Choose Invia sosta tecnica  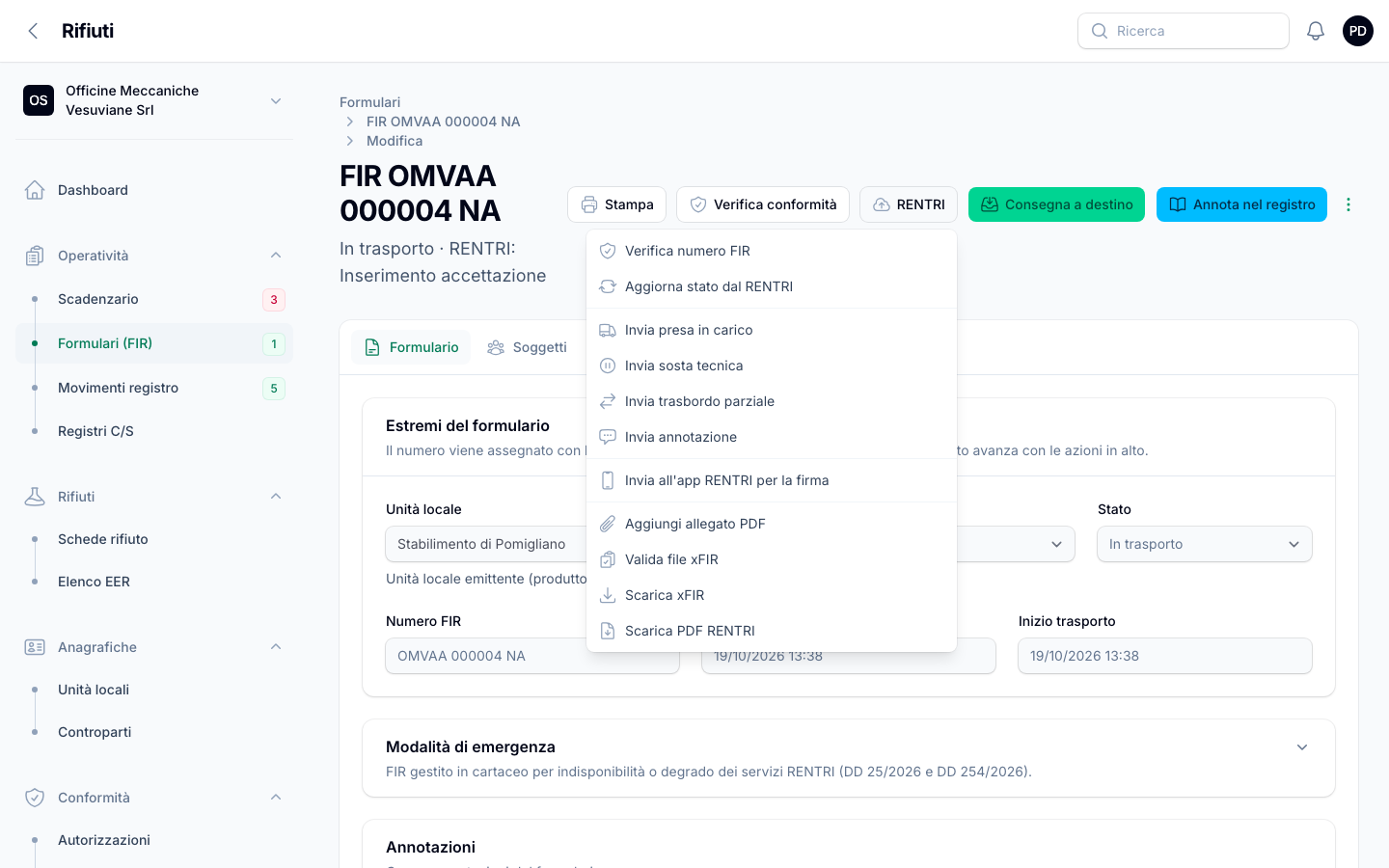[x=772, y=366]
